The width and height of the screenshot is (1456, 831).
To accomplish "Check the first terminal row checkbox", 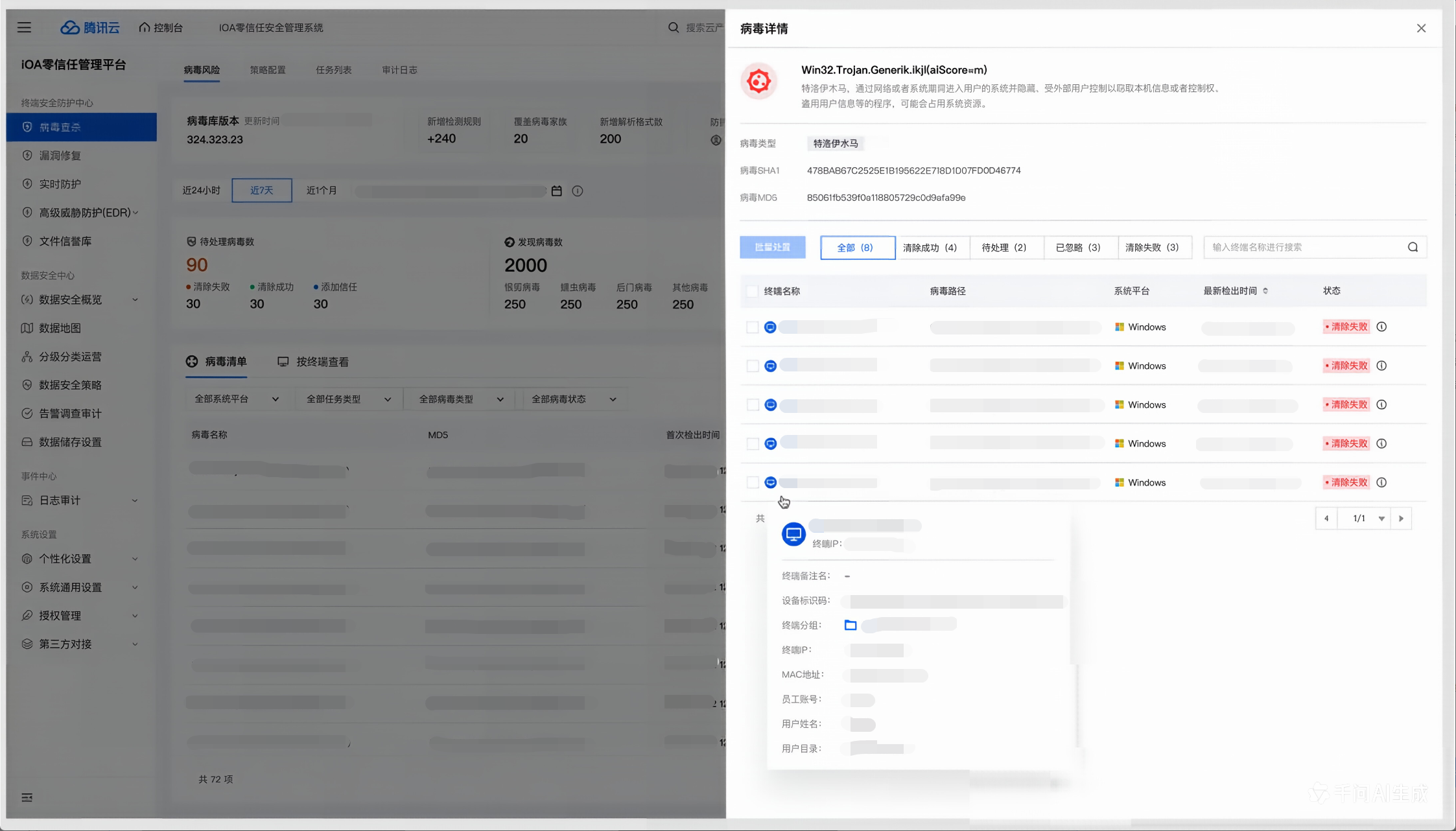I will (x=752, y=327).
